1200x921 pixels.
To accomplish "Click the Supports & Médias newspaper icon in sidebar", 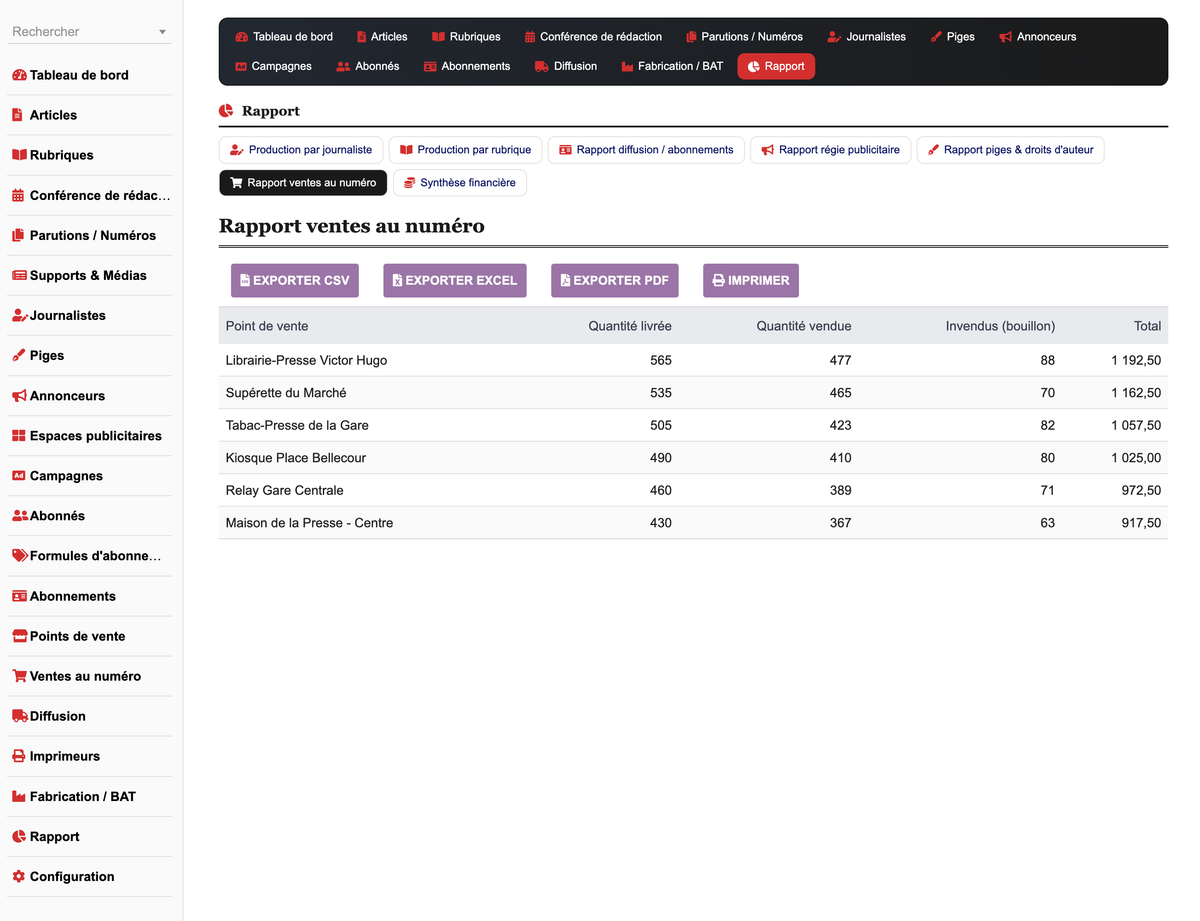I will 19,275.
